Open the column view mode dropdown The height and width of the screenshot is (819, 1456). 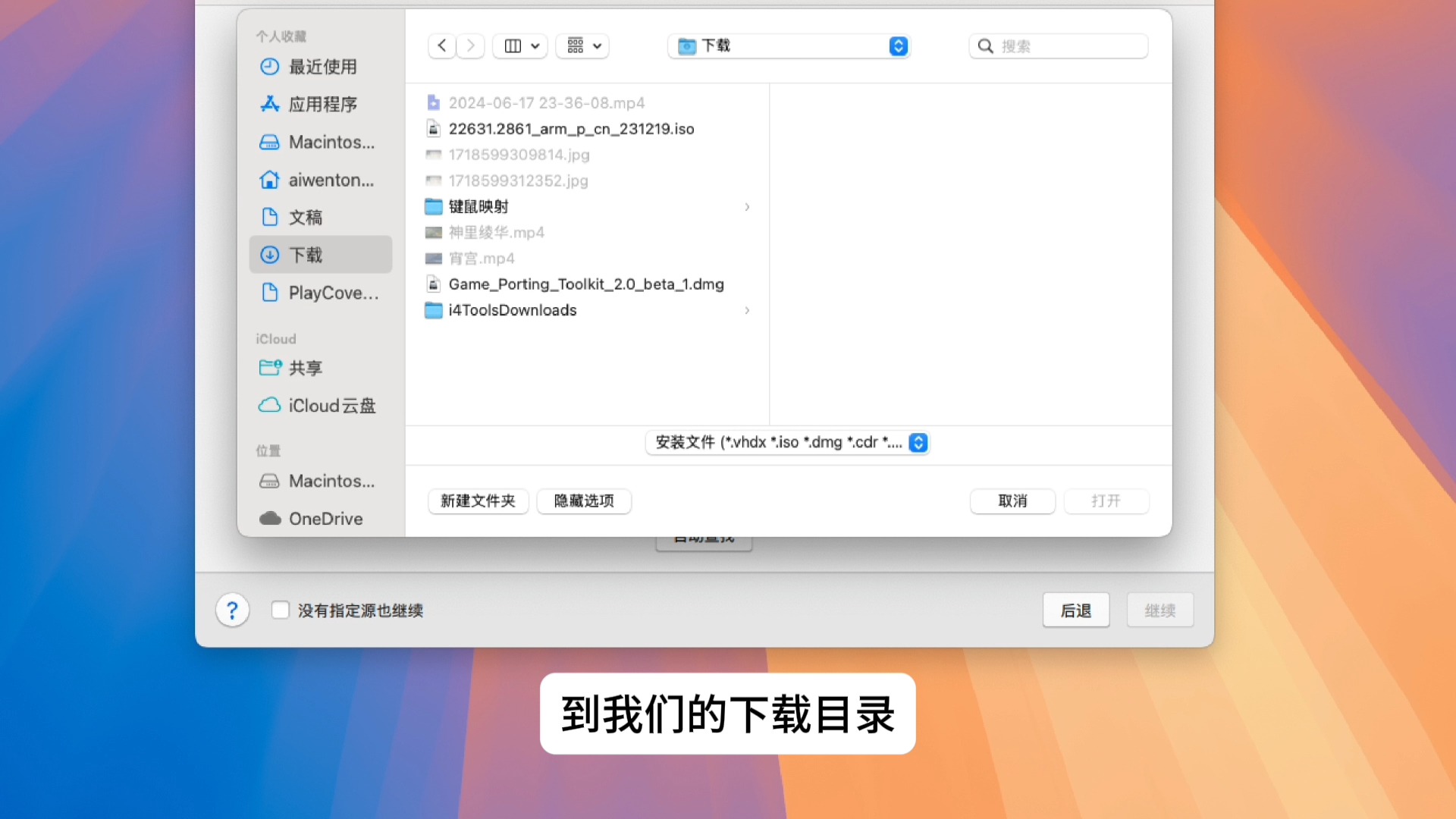point(520,45)
